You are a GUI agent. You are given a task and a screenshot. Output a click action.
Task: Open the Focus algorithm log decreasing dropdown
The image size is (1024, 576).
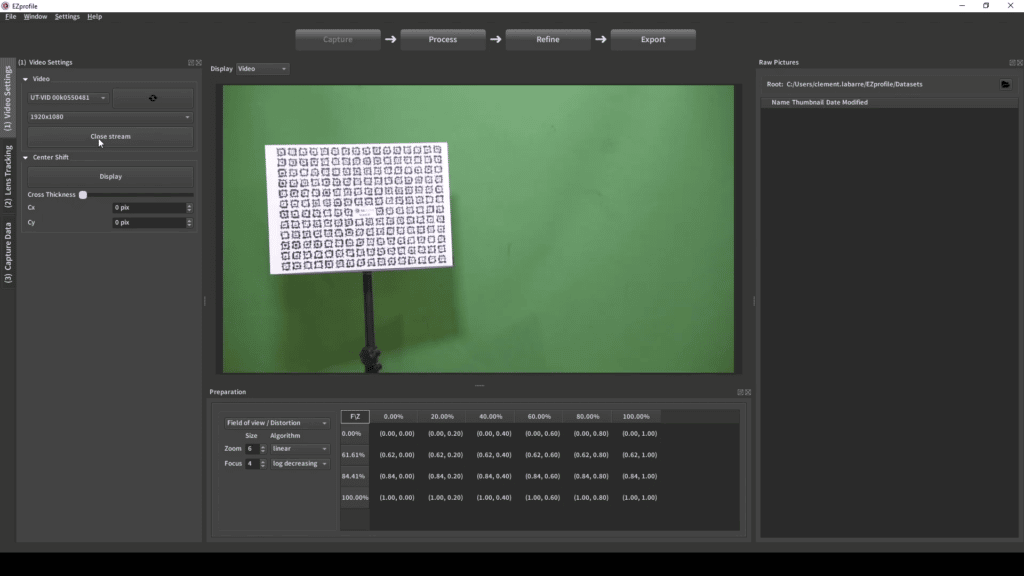point(299,464)
